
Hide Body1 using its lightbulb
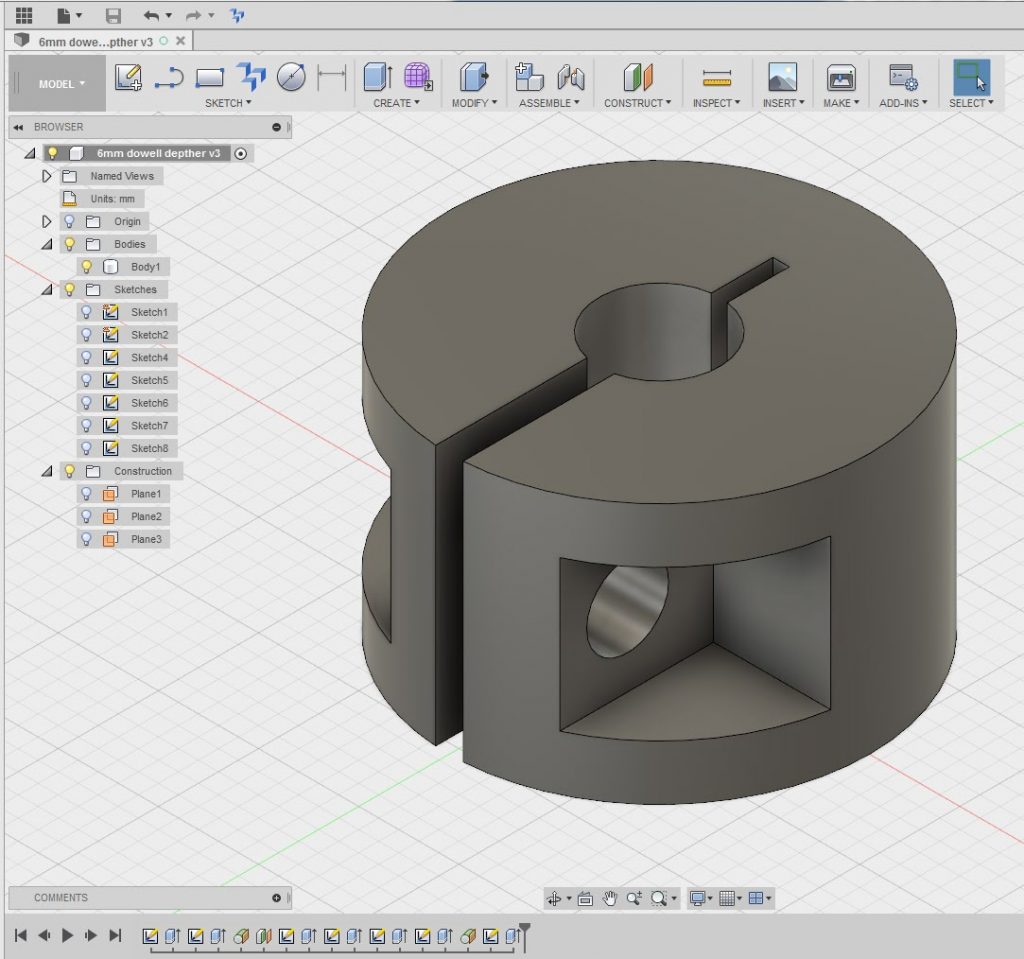87,267
